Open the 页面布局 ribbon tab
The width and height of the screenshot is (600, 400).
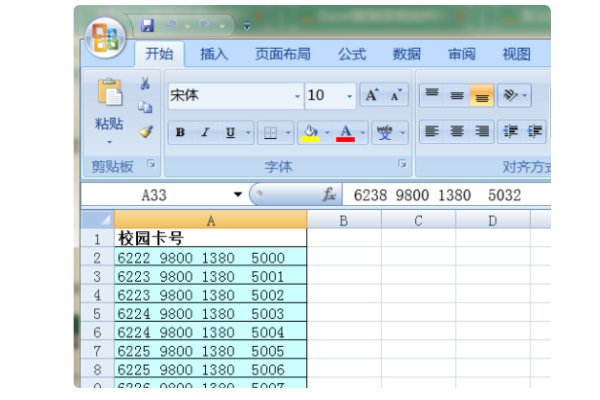[283, 54]
